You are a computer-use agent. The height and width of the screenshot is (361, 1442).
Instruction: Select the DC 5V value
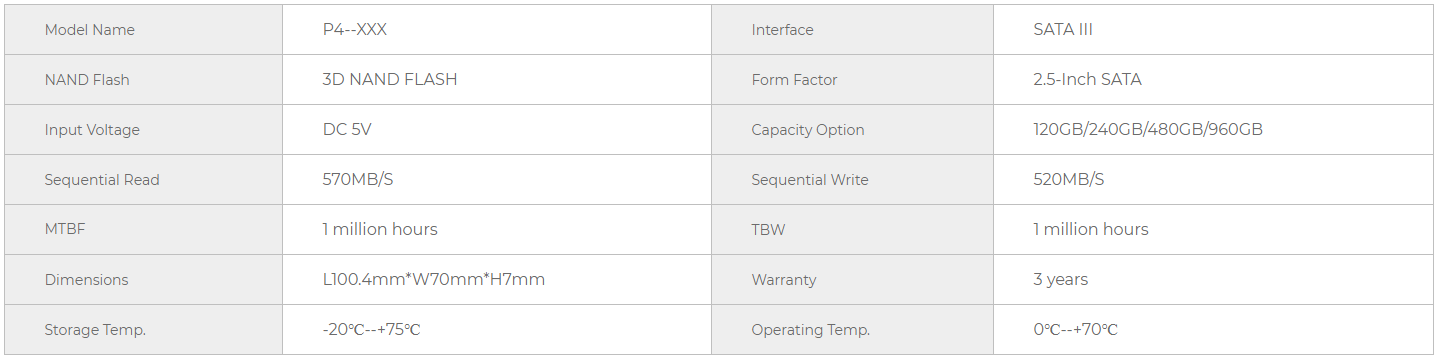pyautogui.click(x=347, y=130)
